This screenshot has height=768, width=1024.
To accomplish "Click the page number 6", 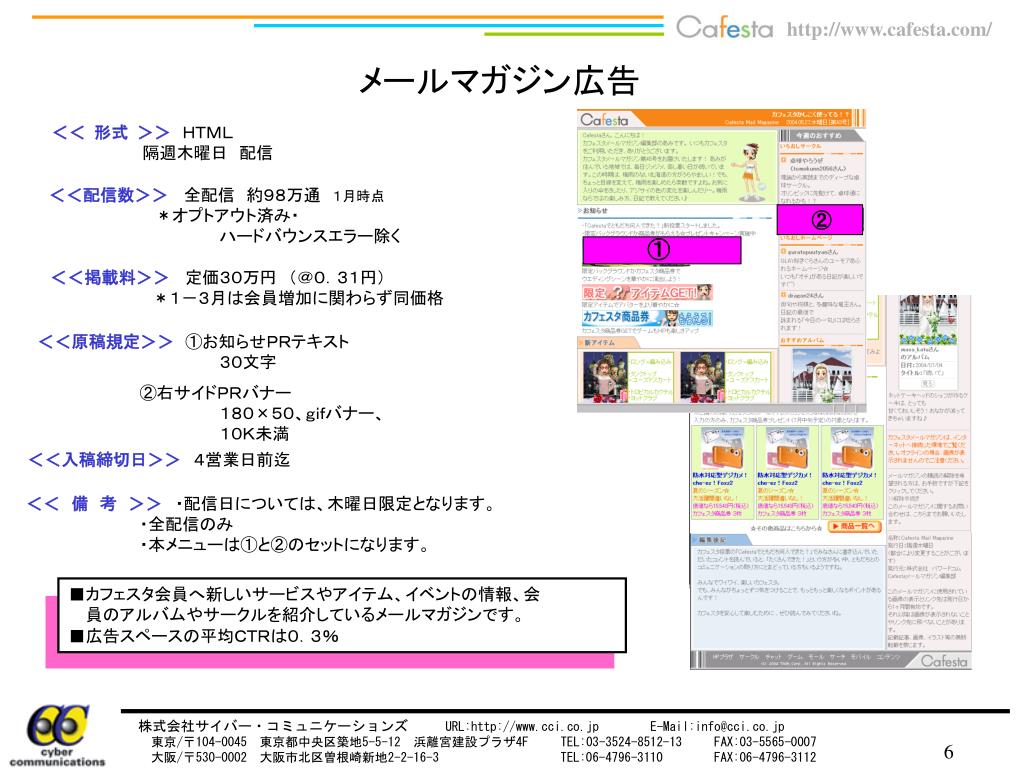I will click(x=948, y=752).
